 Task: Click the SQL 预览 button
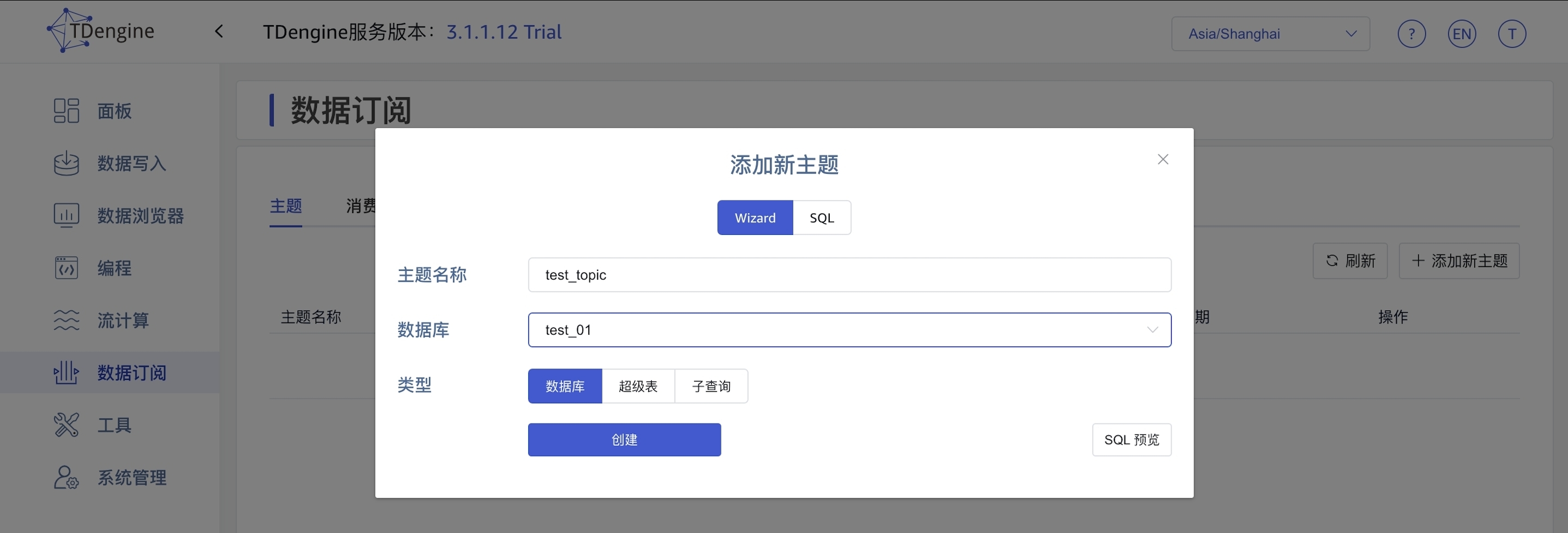(1131, 440)
